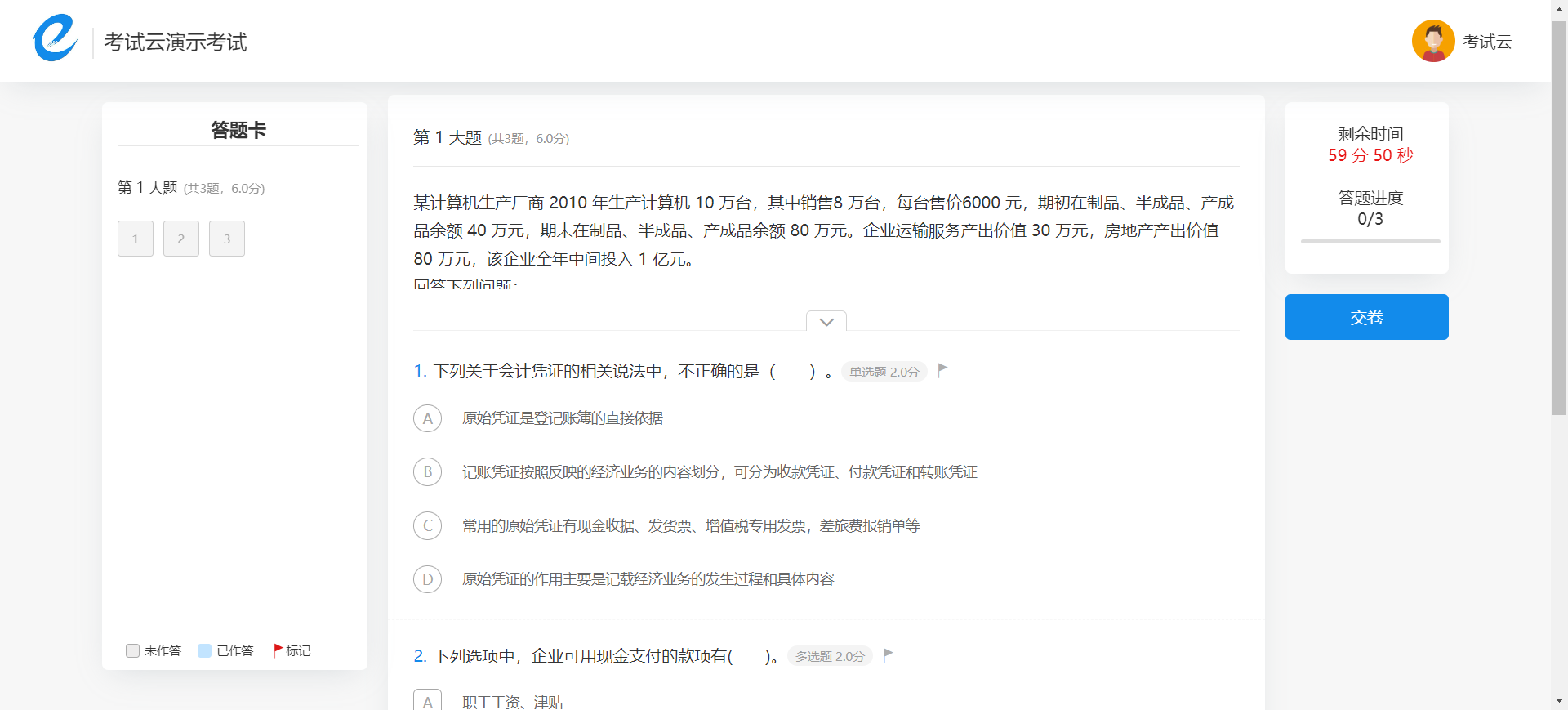Select option B for question 1
This screenshot has height=710, width=1568.
tap(427, 472)
